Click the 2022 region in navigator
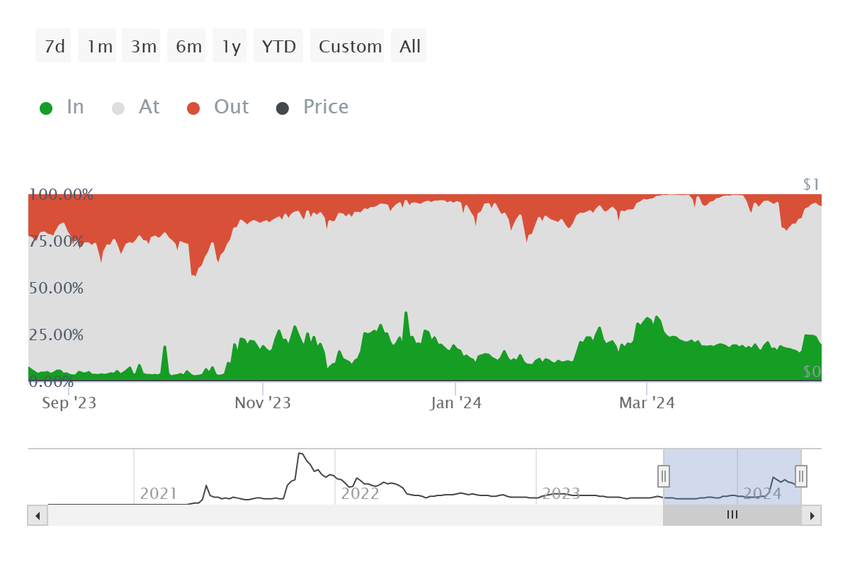Image resolution: width=850 pixels, height=567 pixels. pos(359,493)
